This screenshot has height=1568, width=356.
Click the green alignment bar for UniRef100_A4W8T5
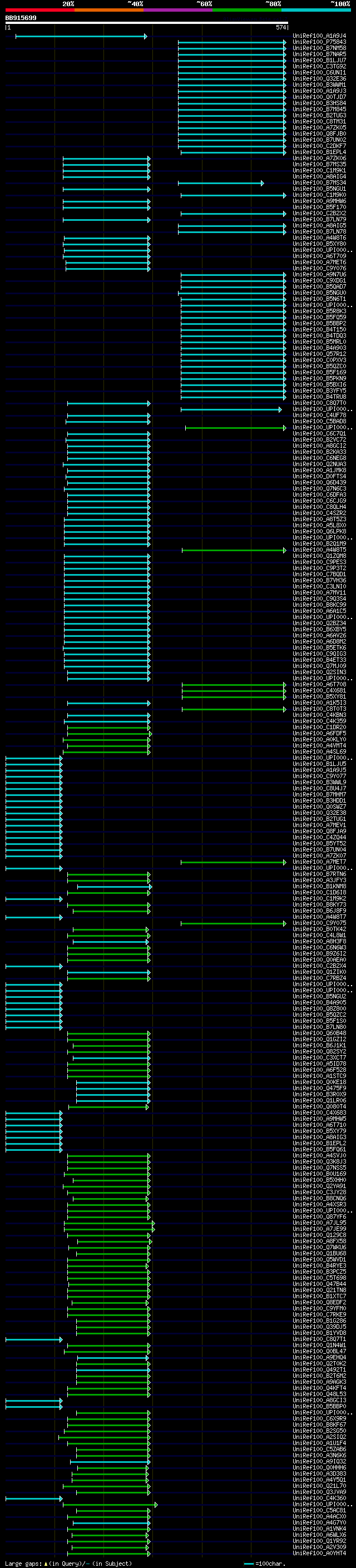[234, 550]
